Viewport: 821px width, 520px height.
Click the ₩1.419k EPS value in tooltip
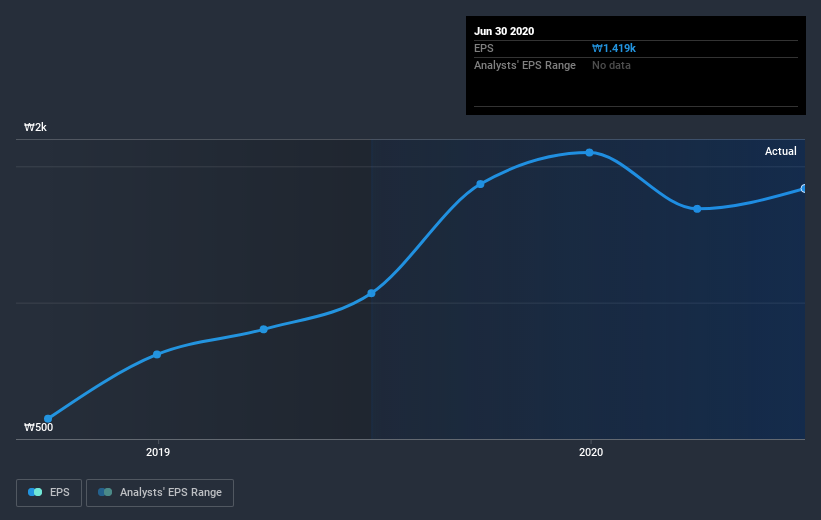tap(614, 48)
